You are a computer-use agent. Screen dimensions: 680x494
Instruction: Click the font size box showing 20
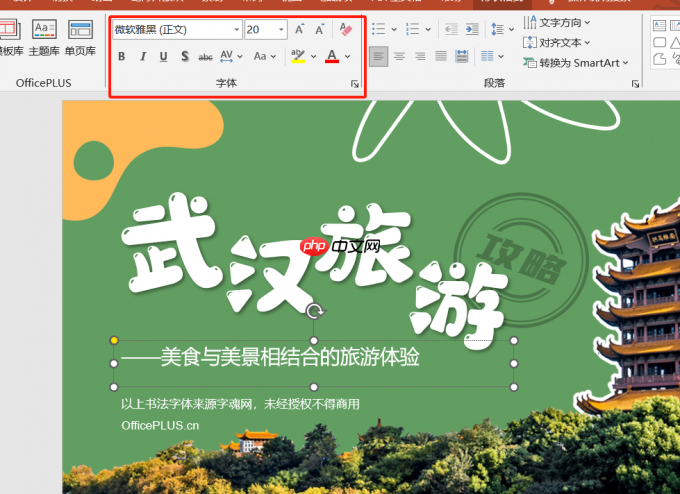[261, 29]
